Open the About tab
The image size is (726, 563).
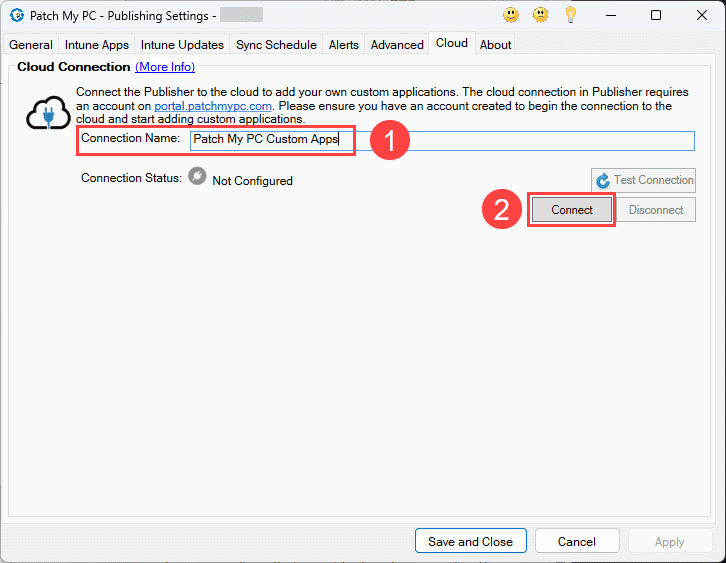[495, 45]
